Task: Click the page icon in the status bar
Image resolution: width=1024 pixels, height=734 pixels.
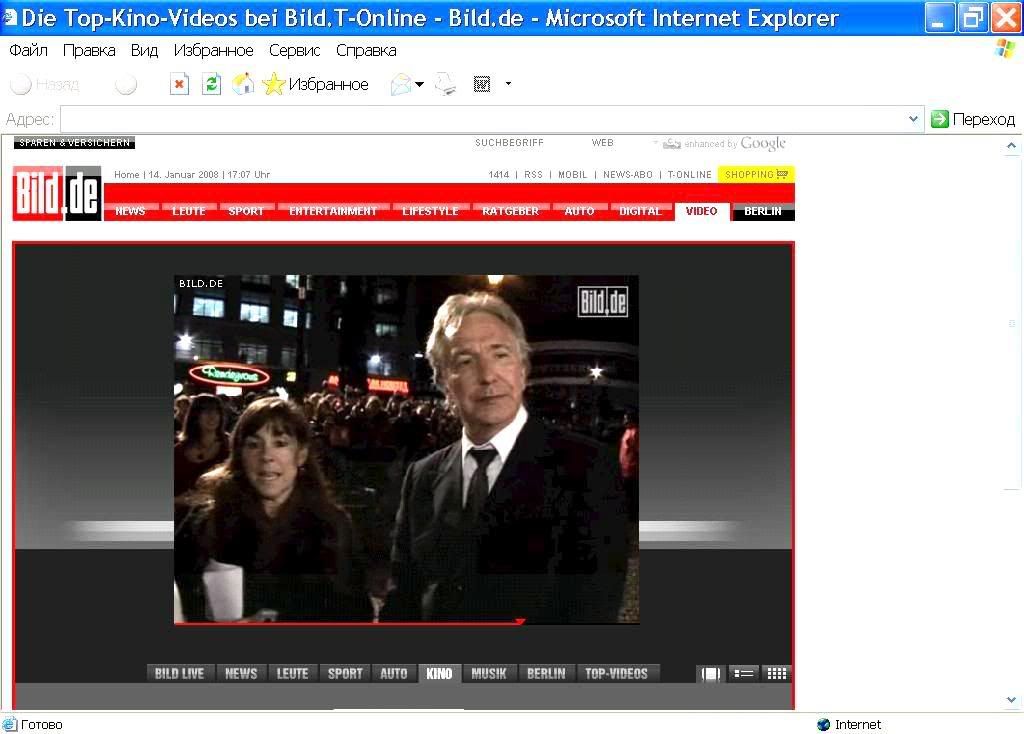Action: 9,724
